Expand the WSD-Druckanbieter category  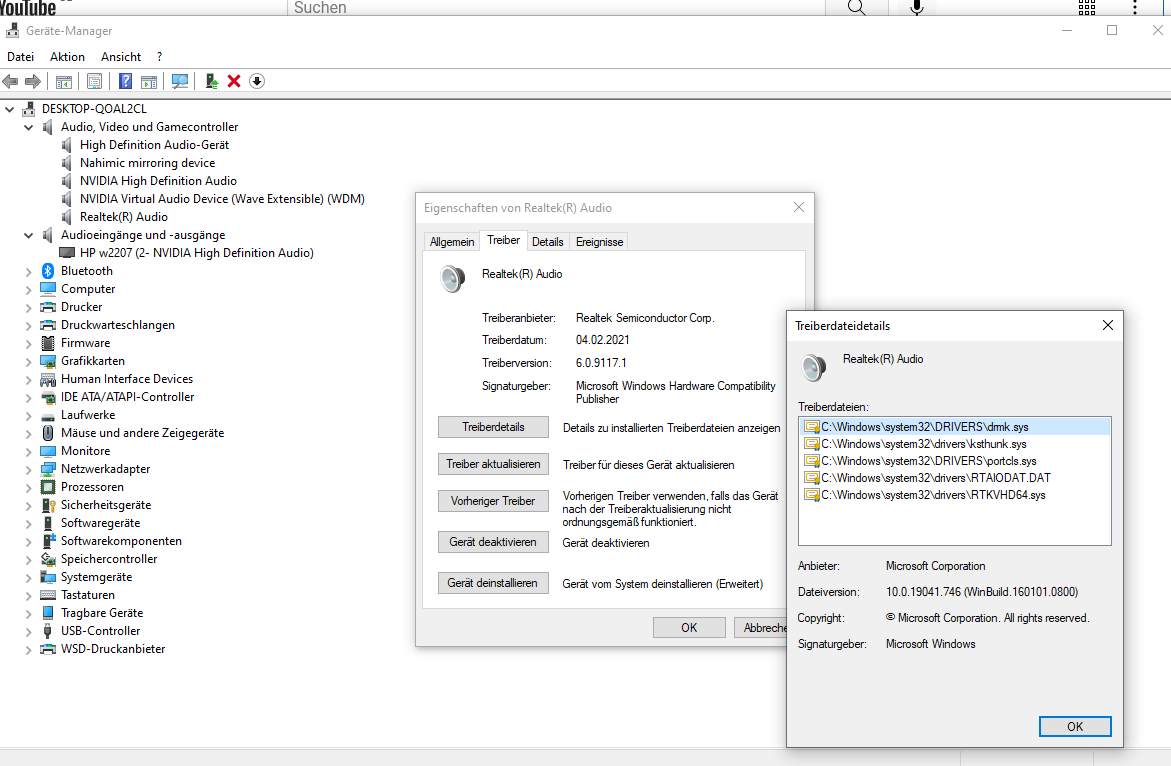point(28,650)
